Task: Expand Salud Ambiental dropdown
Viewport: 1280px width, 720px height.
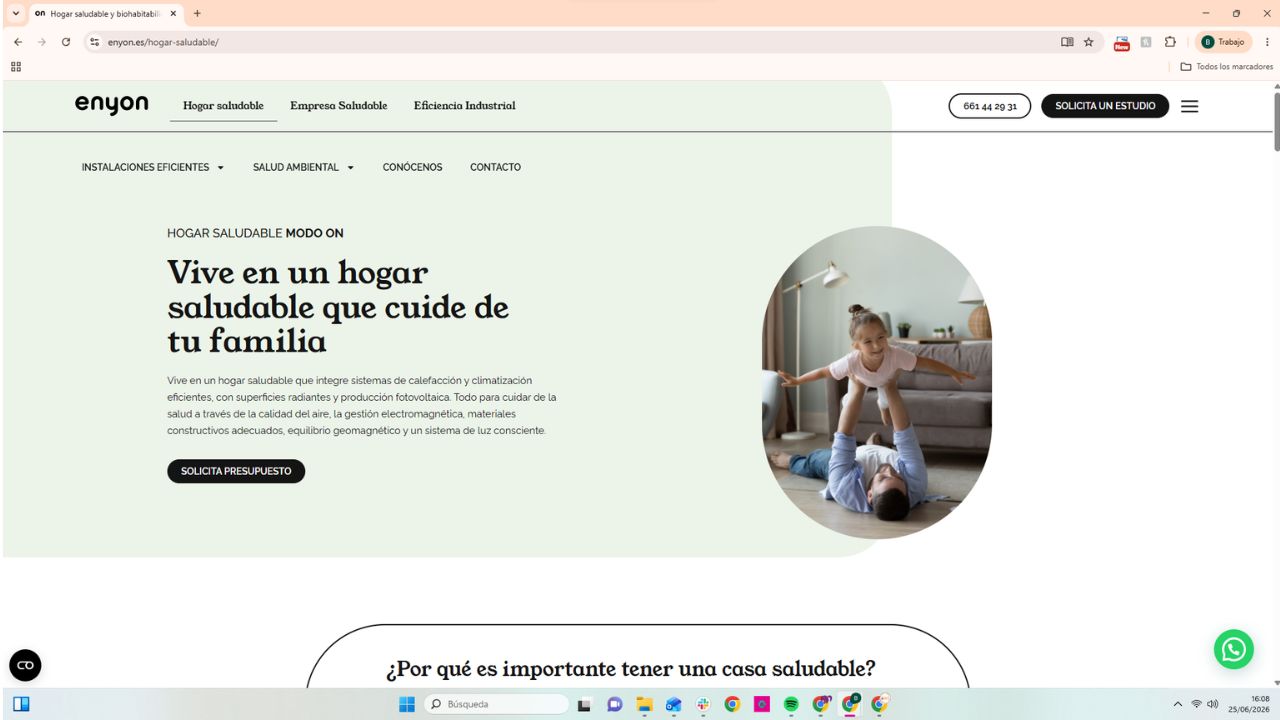Action: pos(304,167)
